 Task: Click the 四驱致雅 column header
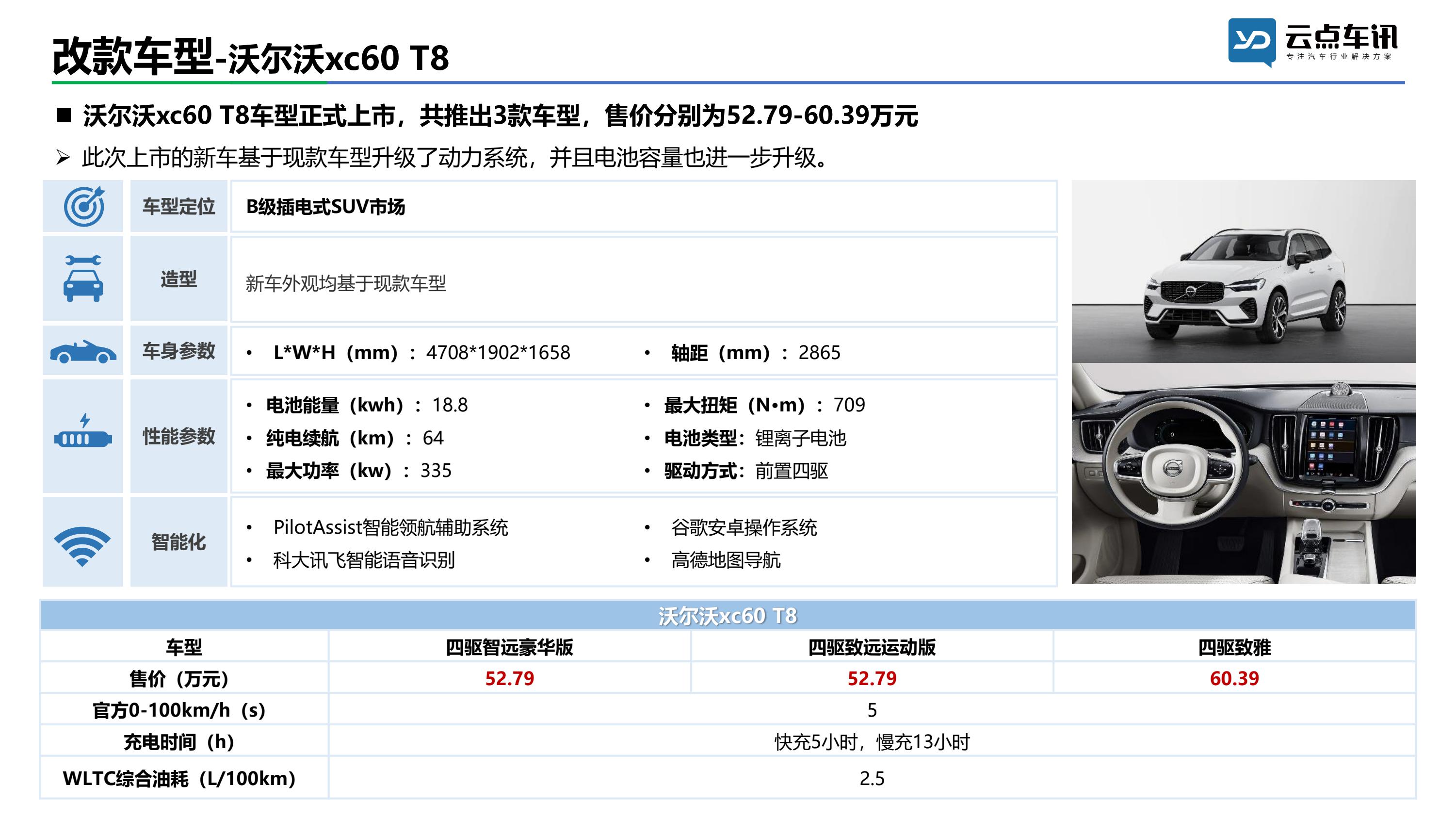pos(1234,646)
